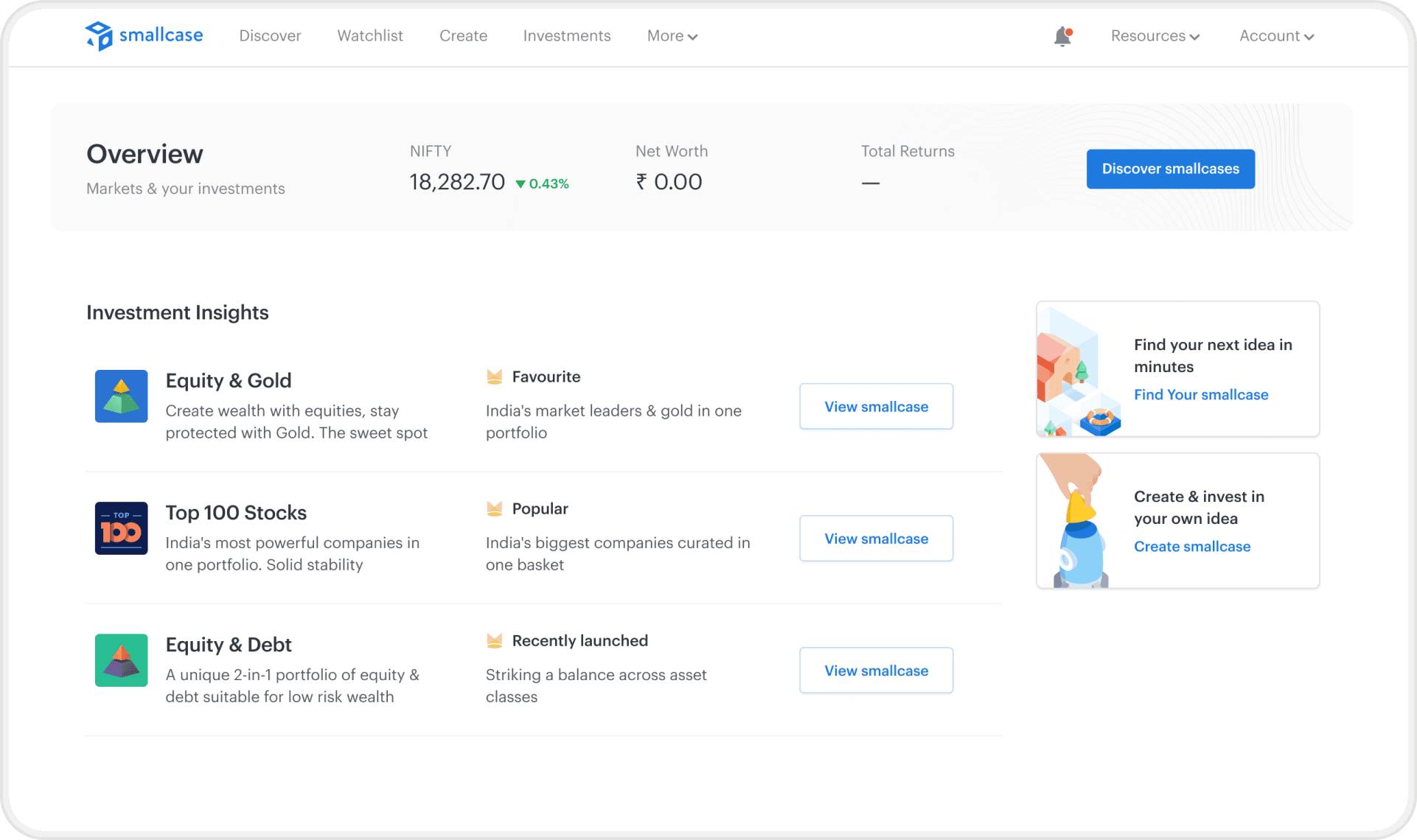The image size is (1417, 840).
Task: Expand the More dropdown menu
Action: [672, 36]
